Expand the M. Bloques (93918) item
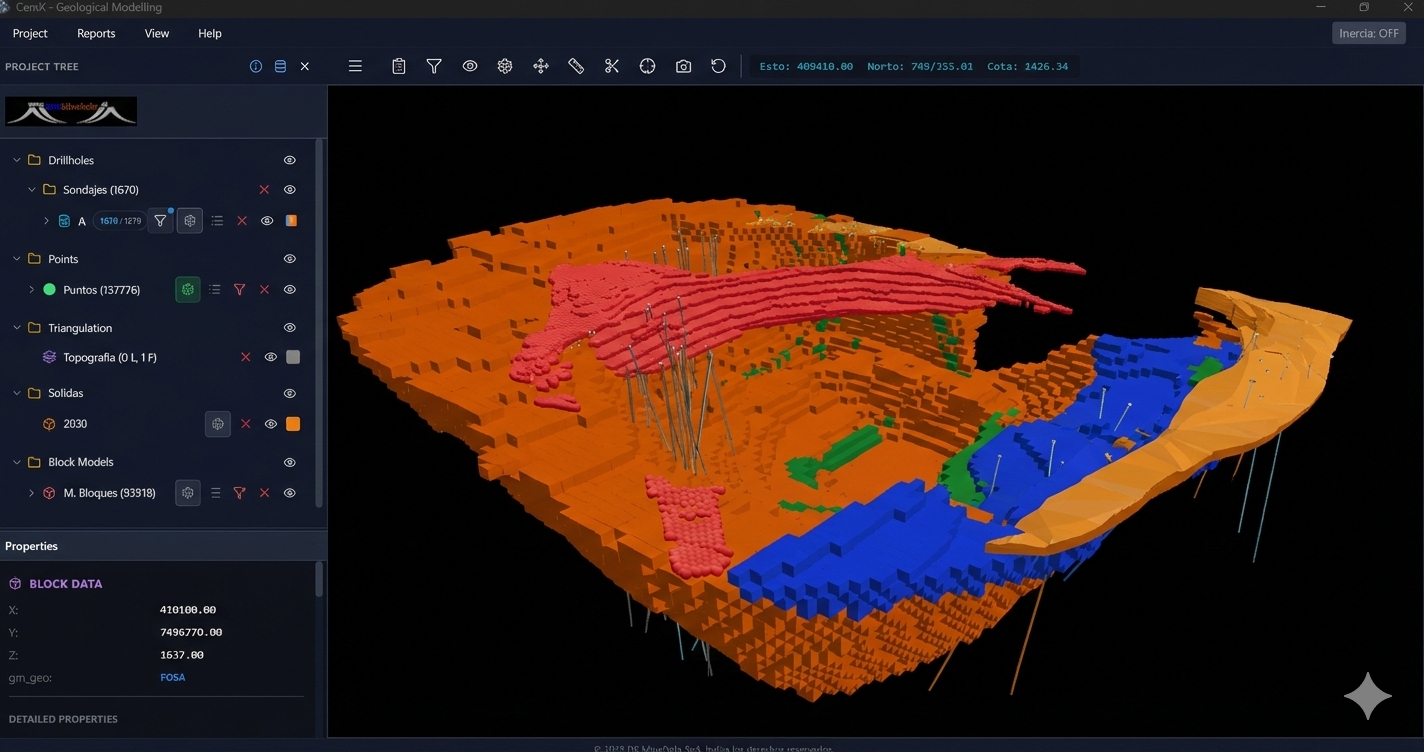The image size is (1424, 752). [x=31, y=493]
